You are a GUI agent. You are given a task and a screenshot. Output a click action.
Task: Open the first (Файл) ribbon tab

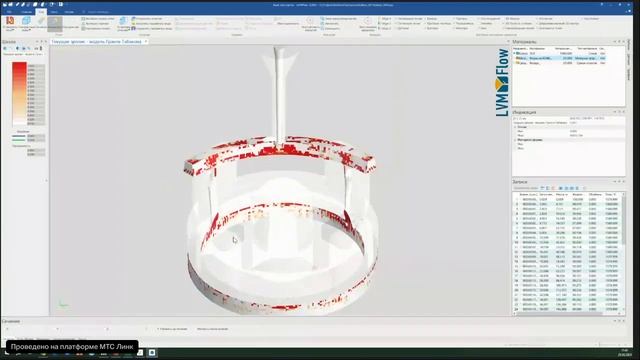click(x=9, y=12)
